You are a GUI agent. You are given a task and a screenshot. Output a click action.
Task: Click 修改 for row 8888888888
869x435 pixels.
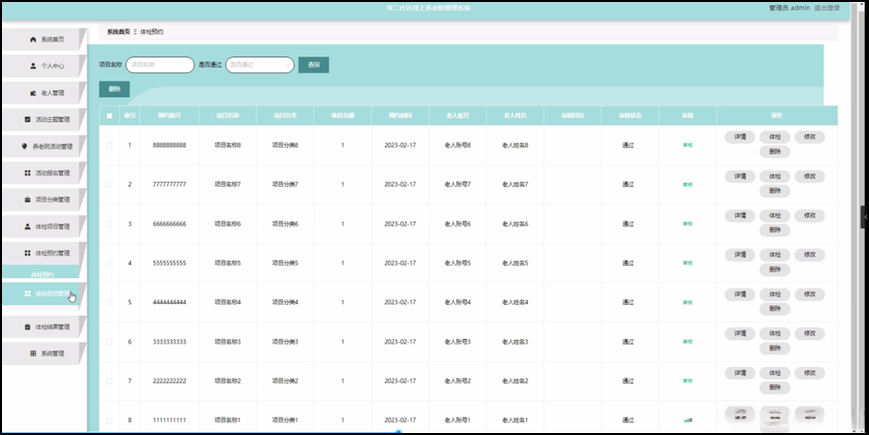tap(810, 137)
